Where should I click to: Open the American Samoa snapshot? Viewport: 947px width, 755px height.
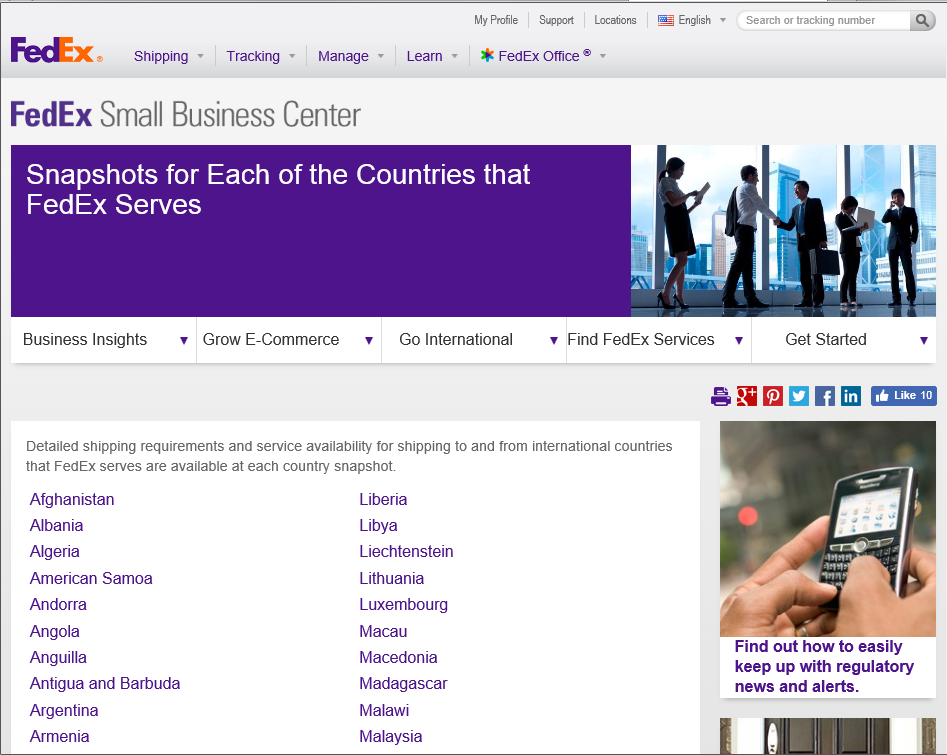pyautogui.click(x=91, y=579)
